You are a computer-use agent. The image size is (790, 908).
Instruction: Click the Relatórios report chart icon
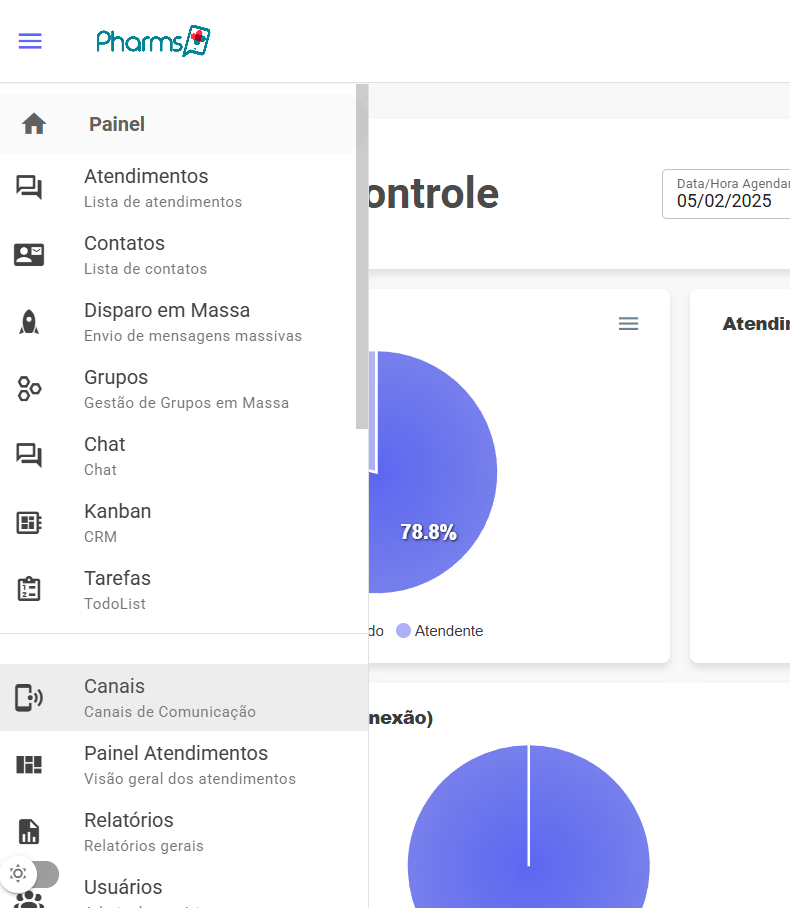click(29, 832)
